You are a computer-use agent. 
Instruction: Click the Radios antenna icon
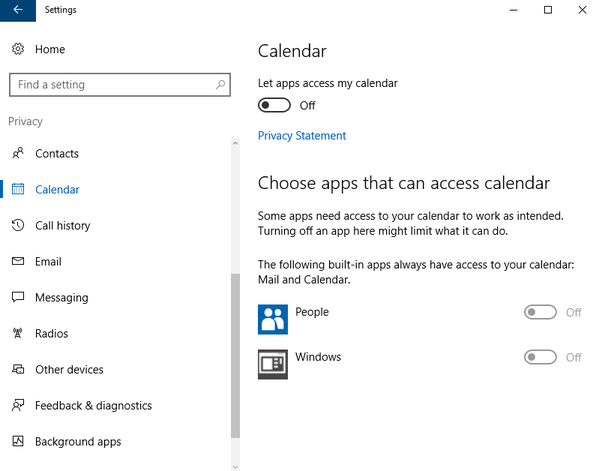[x=18, y=333]
